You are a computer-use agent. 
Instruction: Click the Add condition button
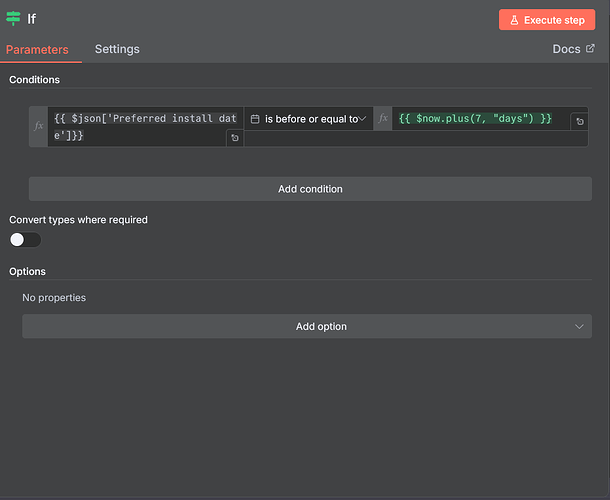click(310, 189)
